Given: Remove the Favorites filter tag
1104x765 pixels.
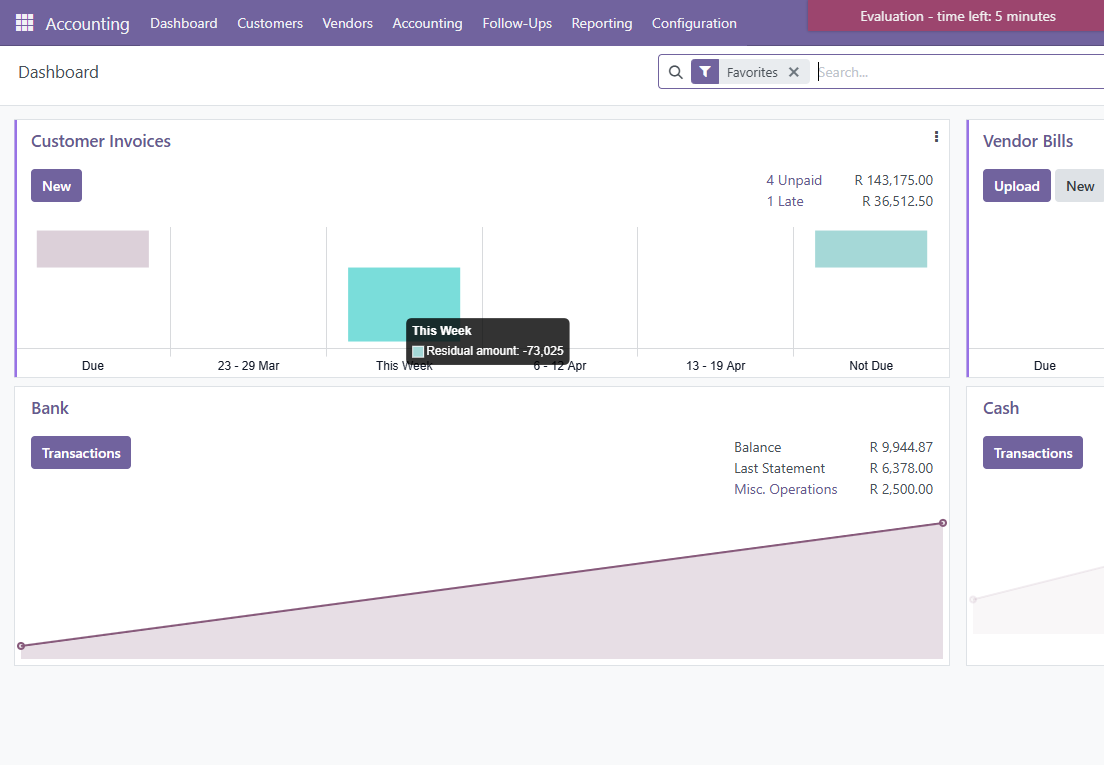Looking at the screenshot, I should coord(794,72).
